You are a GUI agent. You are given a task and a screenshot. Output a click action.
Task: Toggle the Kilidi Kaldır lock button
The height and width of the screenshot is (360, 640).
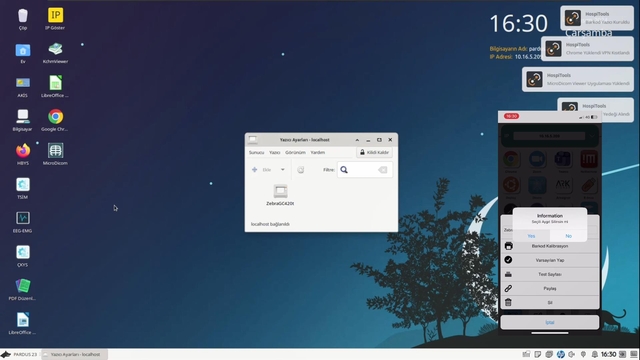click(374, 152)
